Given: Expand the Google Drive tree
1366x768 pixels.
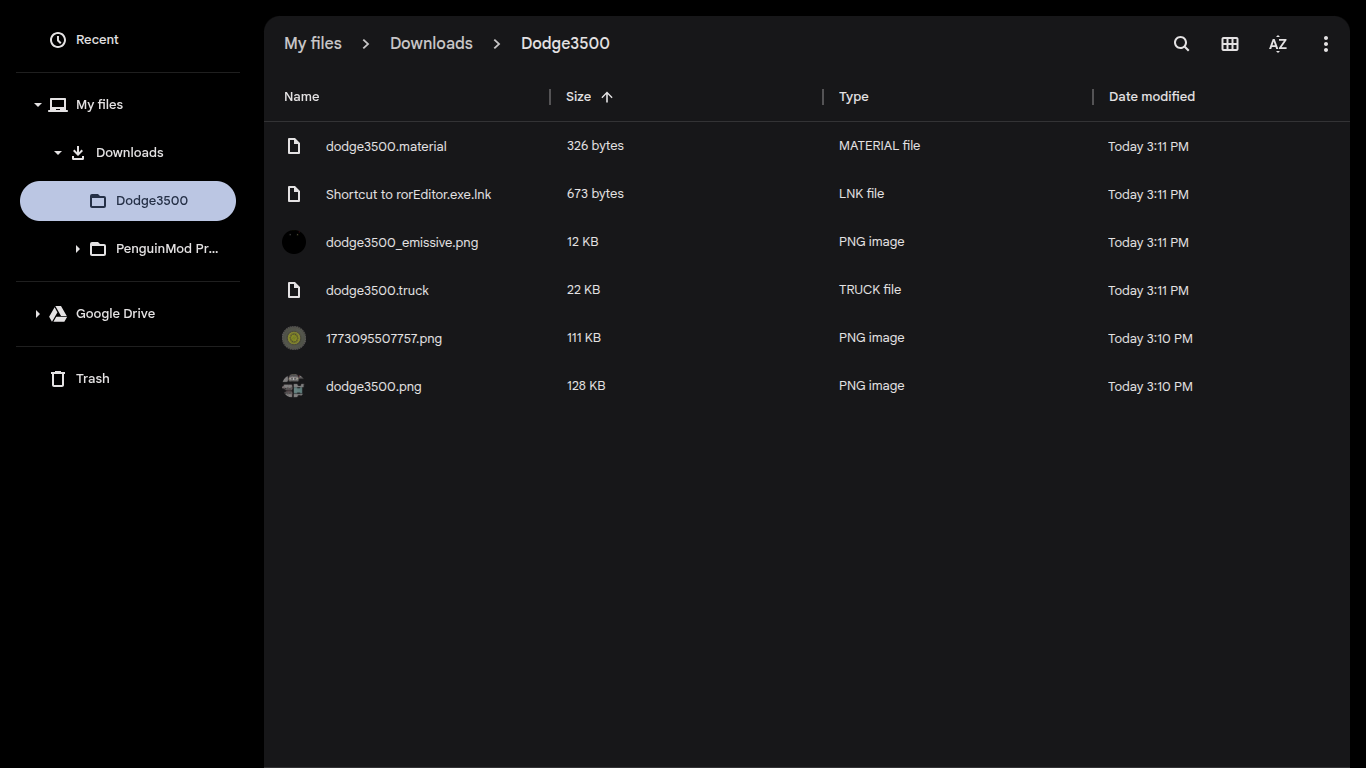Looking at the screenshot, I should [38, 314].
